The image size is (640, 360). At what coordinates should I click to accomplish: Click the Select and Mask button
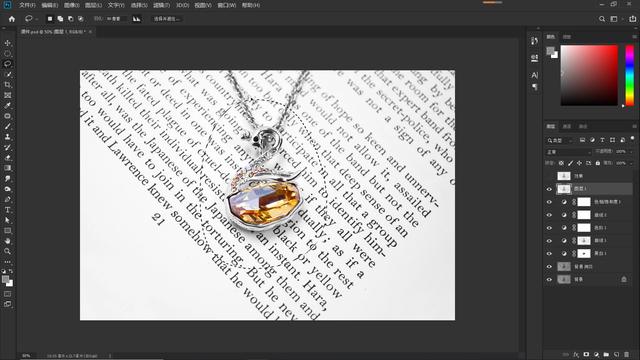click(167, 19)
